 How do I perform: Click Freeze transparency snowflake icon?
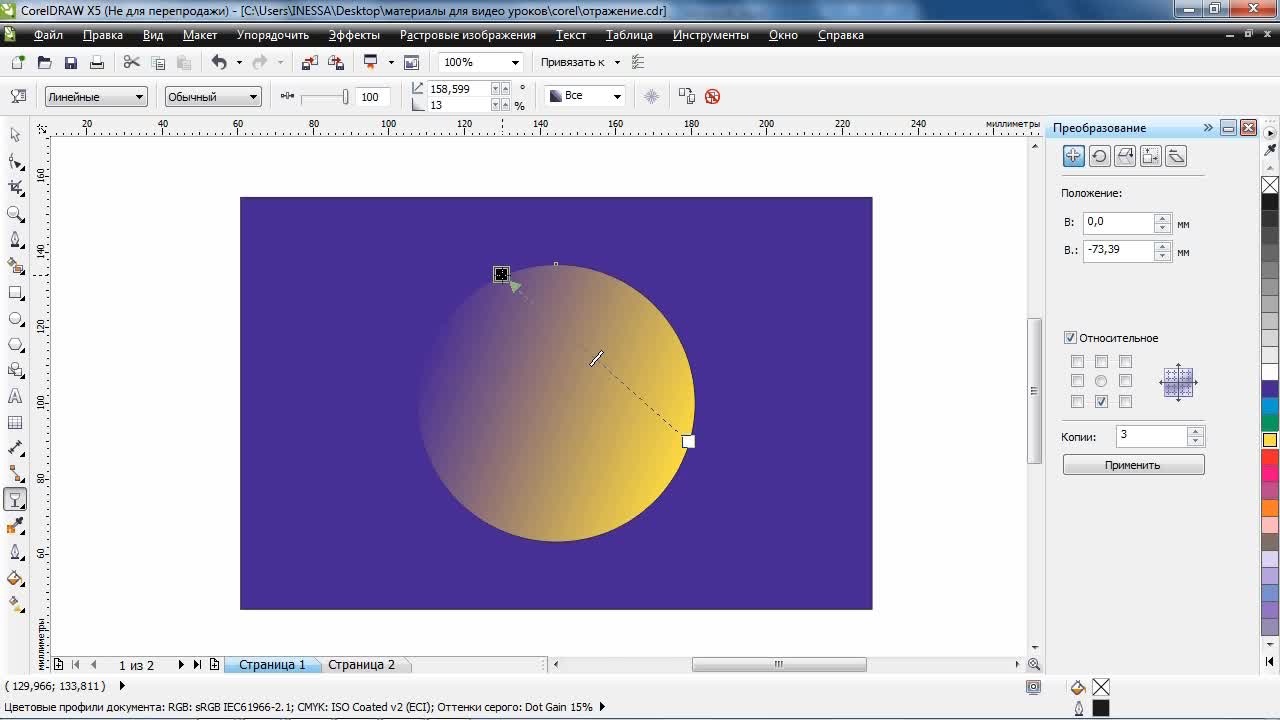[x=651, y=96]
